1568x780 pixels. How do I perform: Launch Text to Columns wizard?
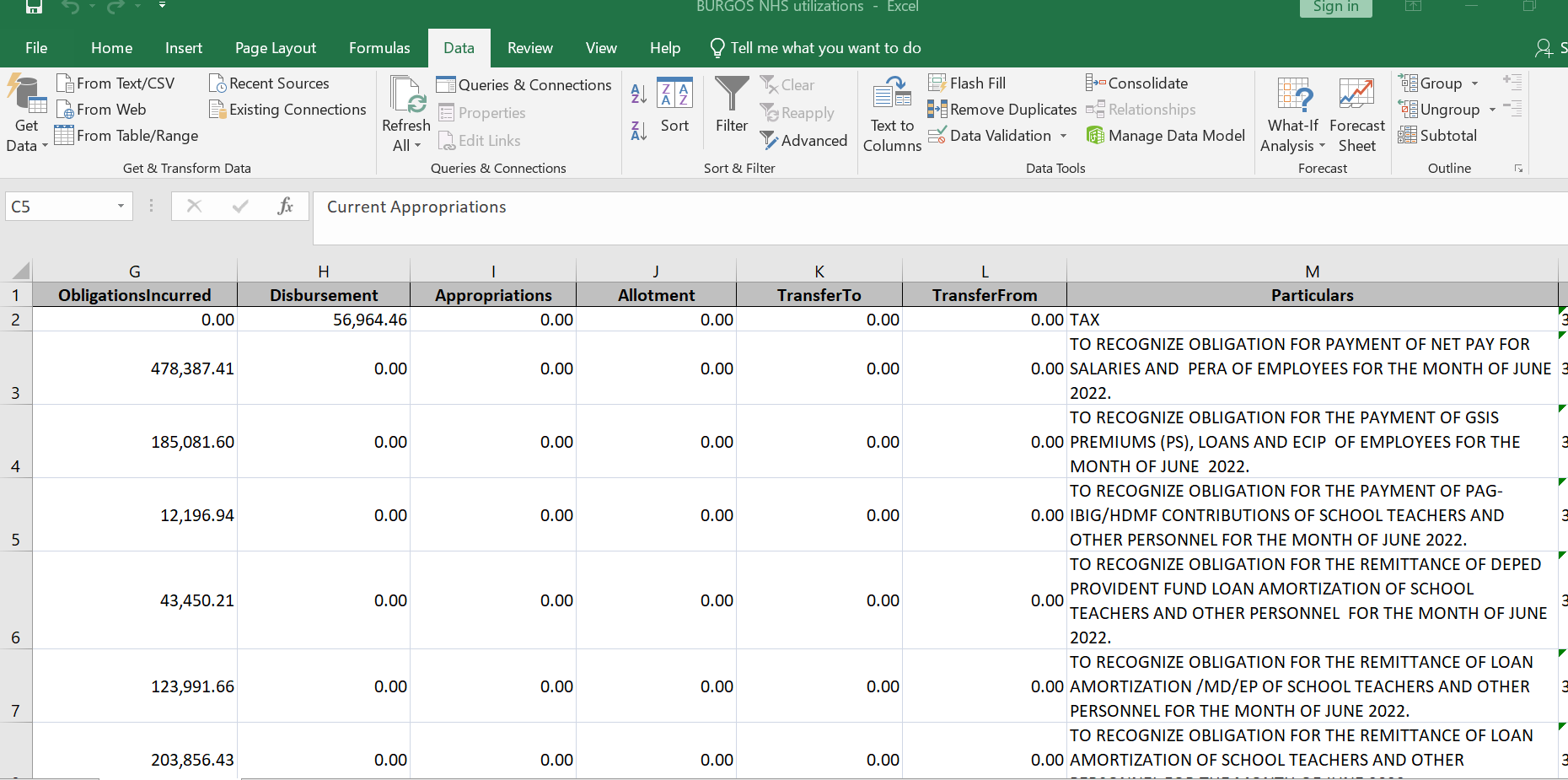click(x=892, y=115)
